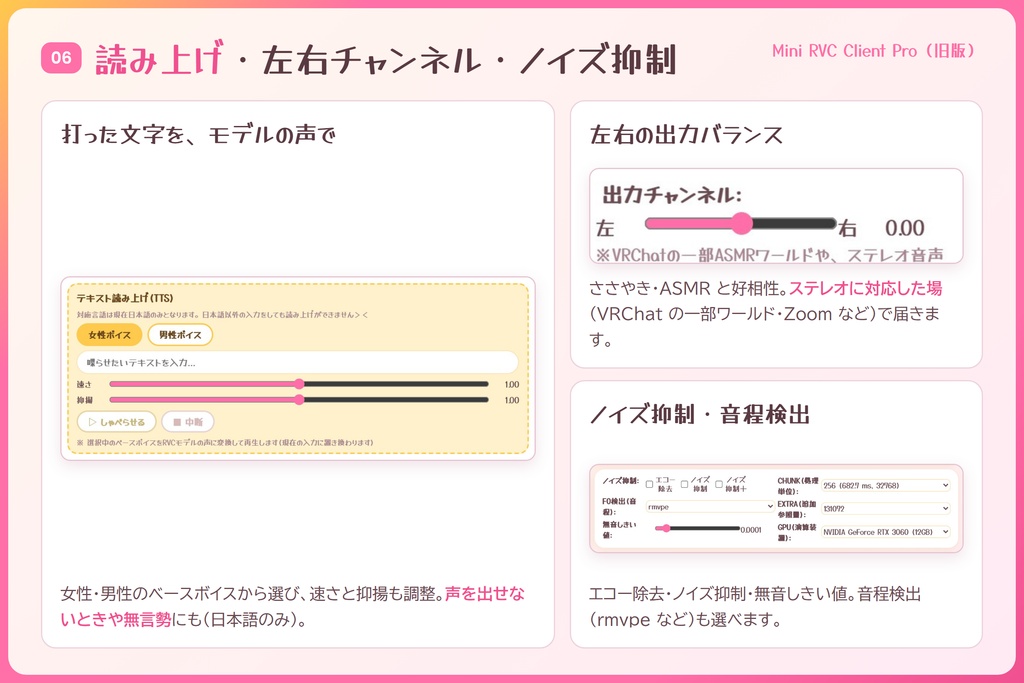Click the 左右の出力バランス heading
1024x683 pixels.
point(686,135)
